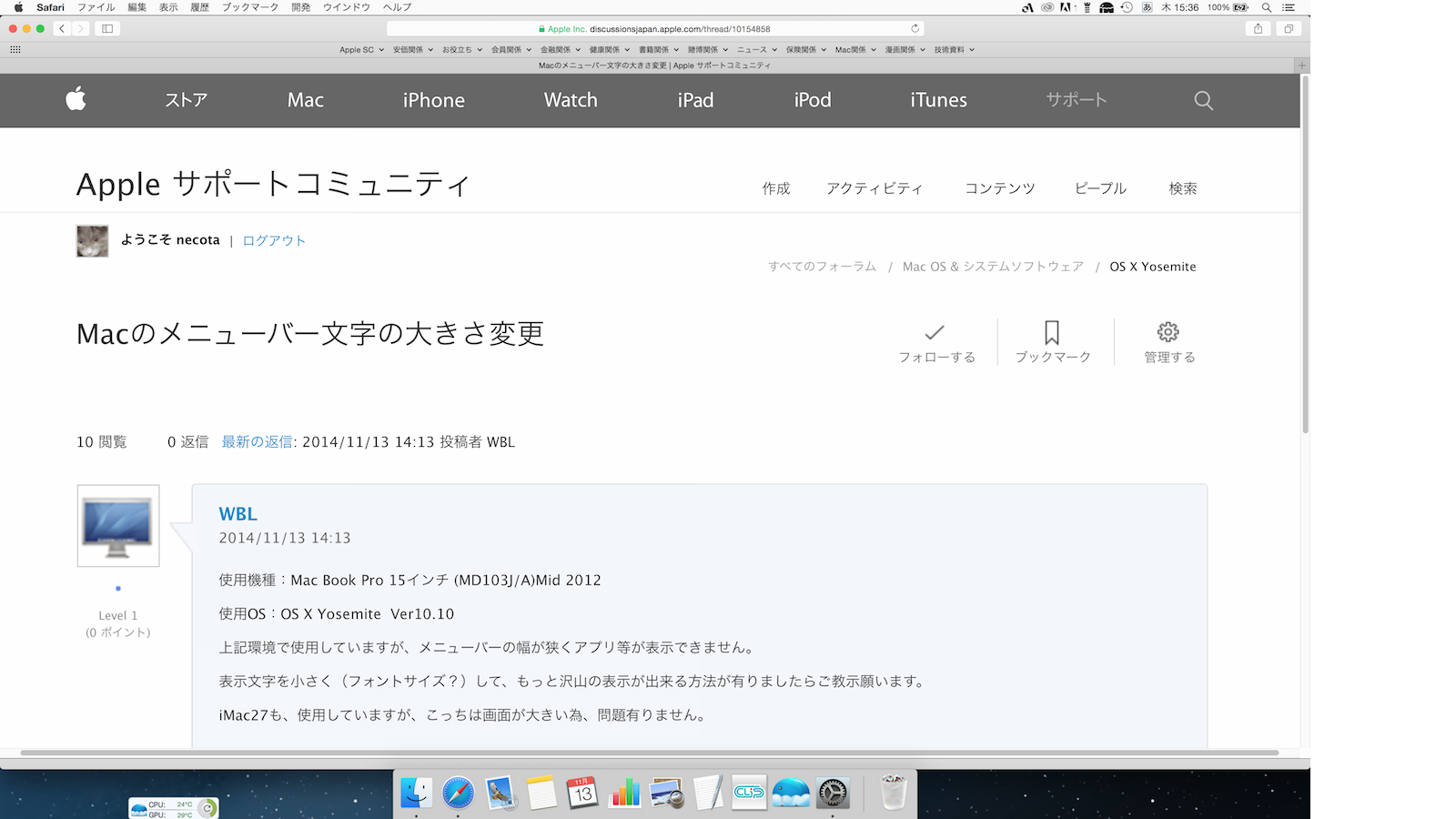Add a new tab with plus button
Image resolution: width=1456 pixels, height=819 pixels.
[1302, 66]
